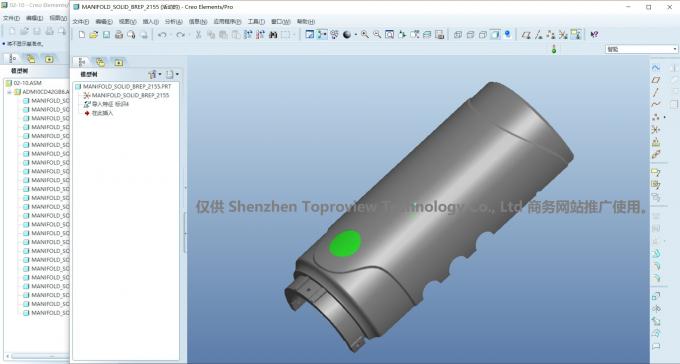Select the wireframe display icon
Image resolution: width=680 pixels, height=364 pixels.
click(x=458, y=35)
